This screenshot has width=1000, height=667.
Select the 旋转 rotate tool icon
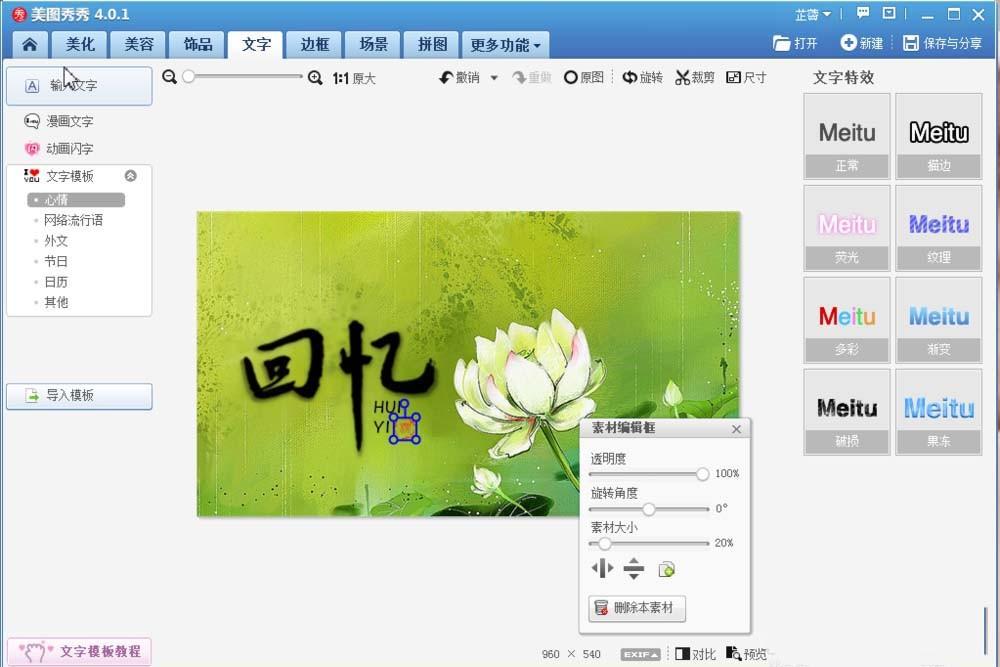641,77
